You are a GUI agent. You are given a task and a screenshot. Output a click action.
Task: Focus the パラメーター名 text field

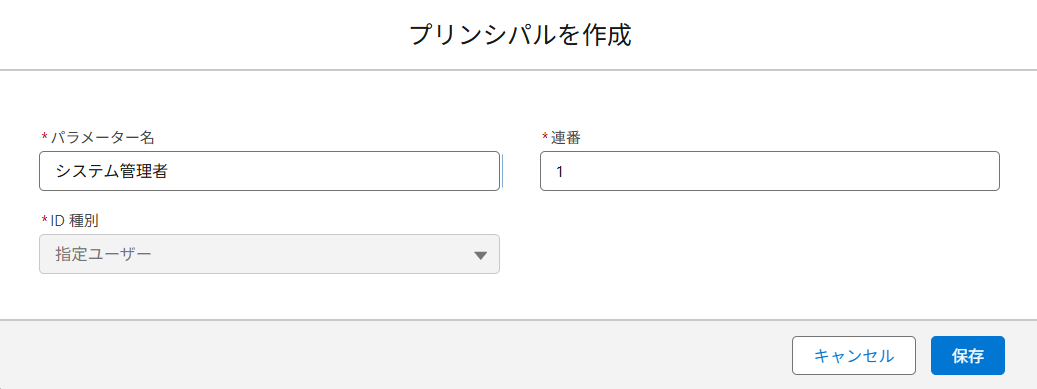pos(269,171)
